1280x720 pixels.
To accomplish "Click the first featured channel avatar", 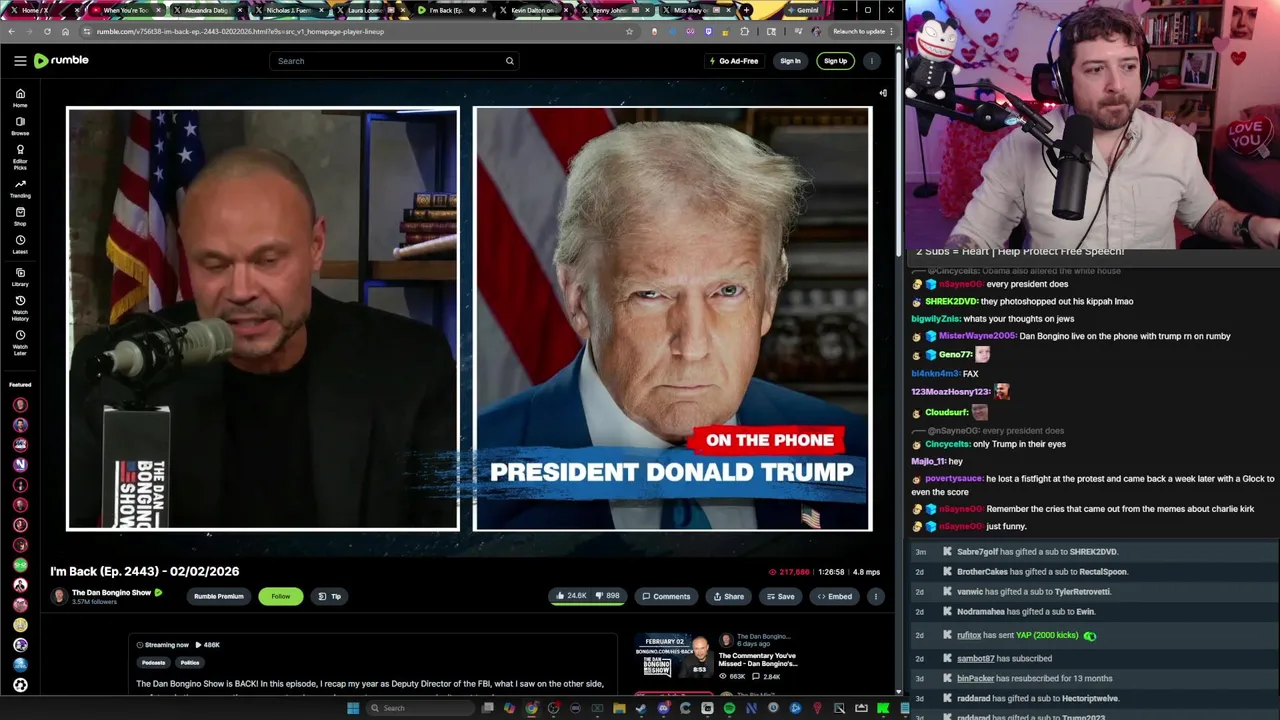I will [x=20, y=405].
